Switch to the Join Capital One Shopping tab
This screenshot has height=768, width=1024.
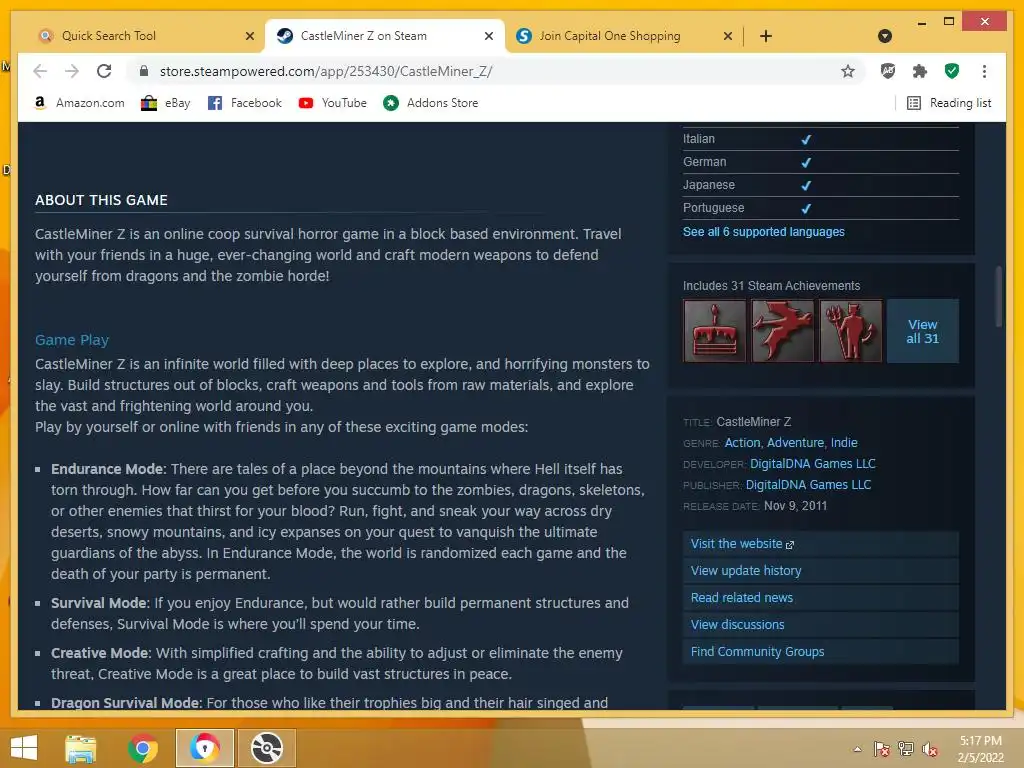tap(624, 36)
